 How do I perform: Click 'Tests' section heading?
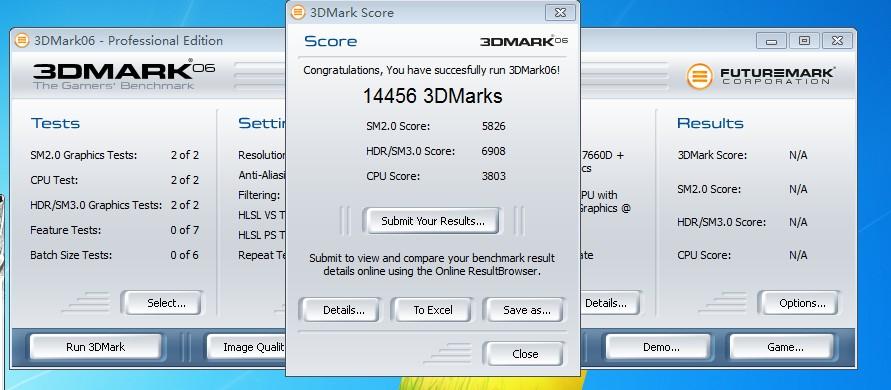[55, 123]
